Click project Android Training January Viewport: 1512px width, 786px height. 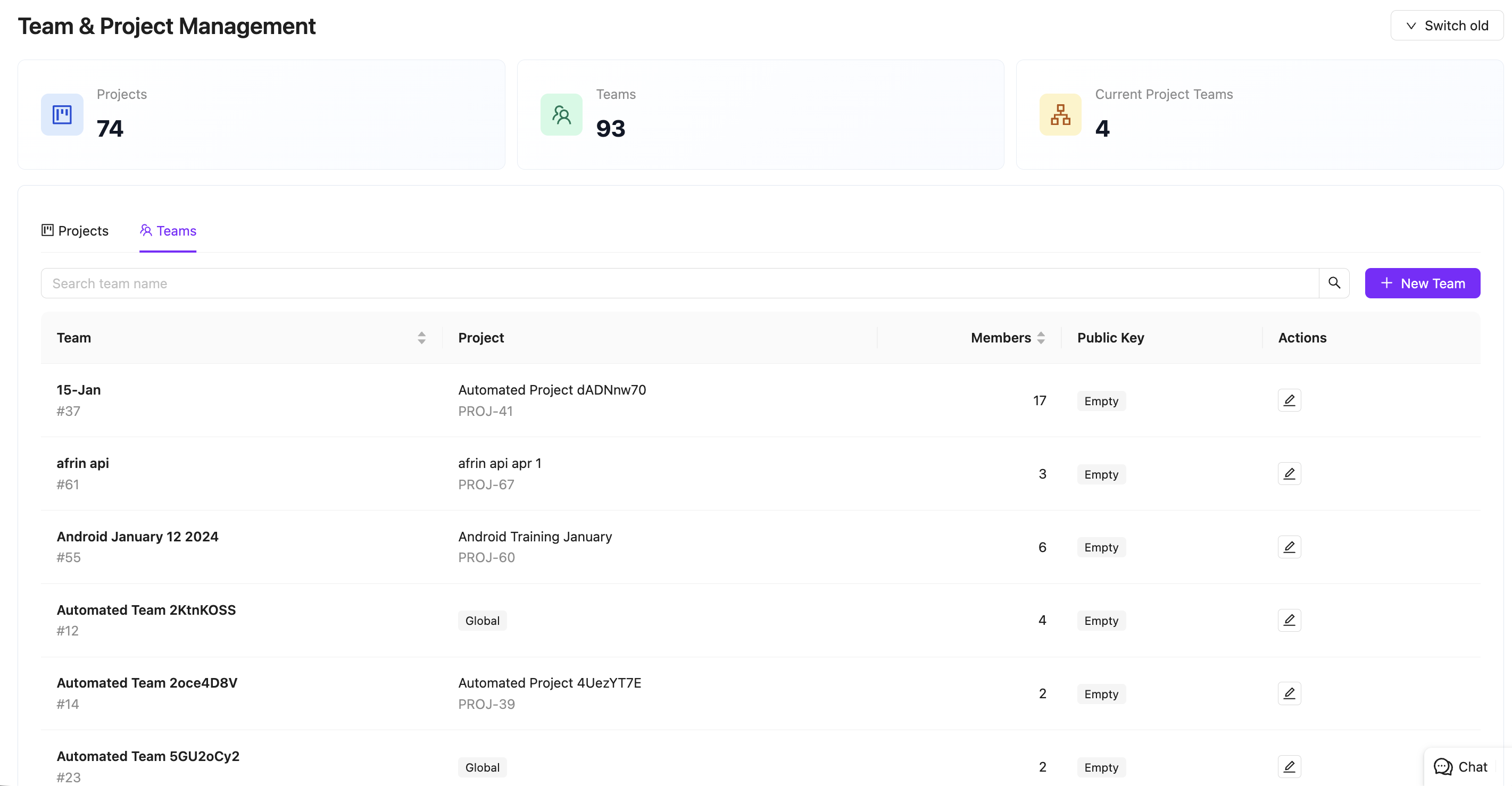pyautogui.click(x=535, y=537)
